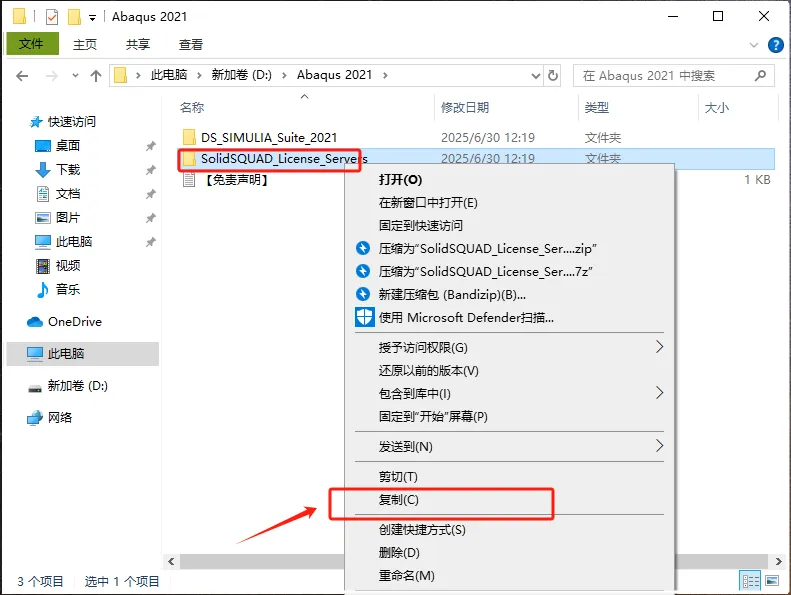Click 新加卷 (D:) breadcrumb in address bar
Image resolution: width=791 pixels, height=595 pixels.
click(241, 75)
